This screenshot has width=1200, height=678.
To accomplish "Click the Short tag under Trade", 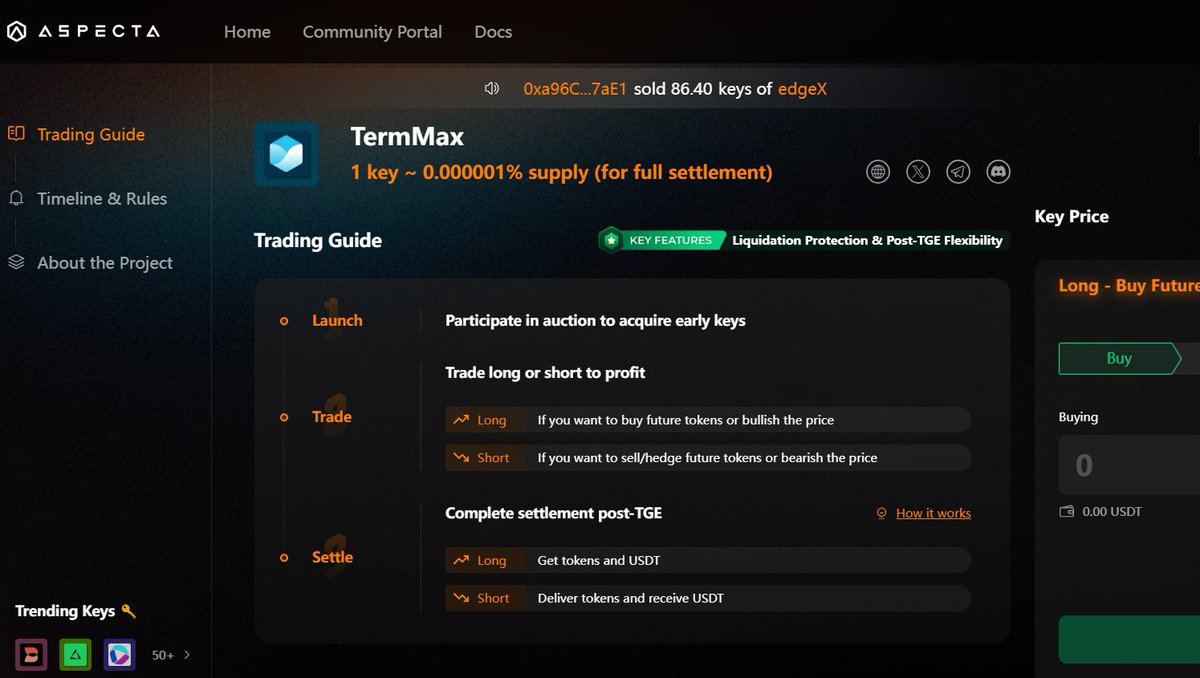I will [485, 458].
